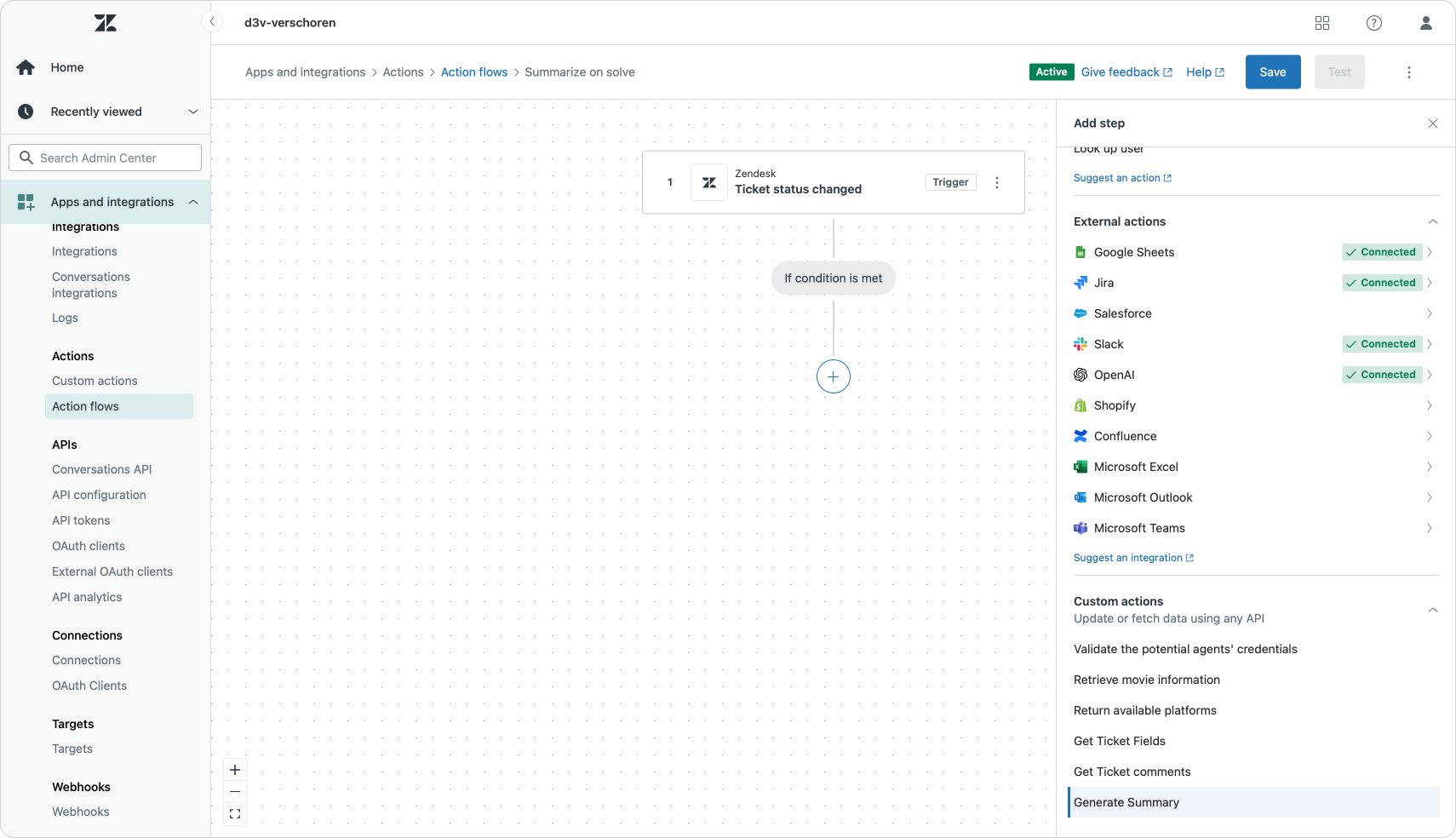This screenshot has height=838, width=1456.
Task: Go to API tokens page
Action: click(x=81, y=520)
